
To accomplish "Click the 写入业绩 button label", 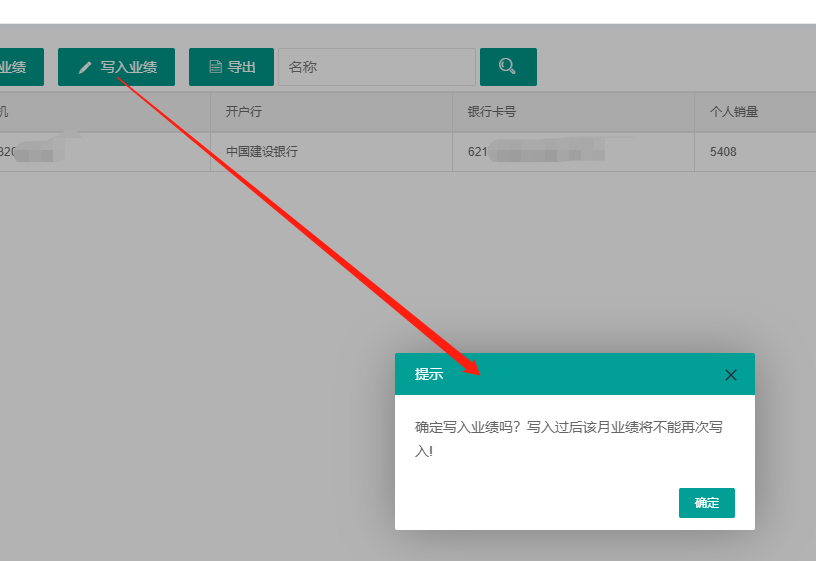I will (x=128, y=67).
